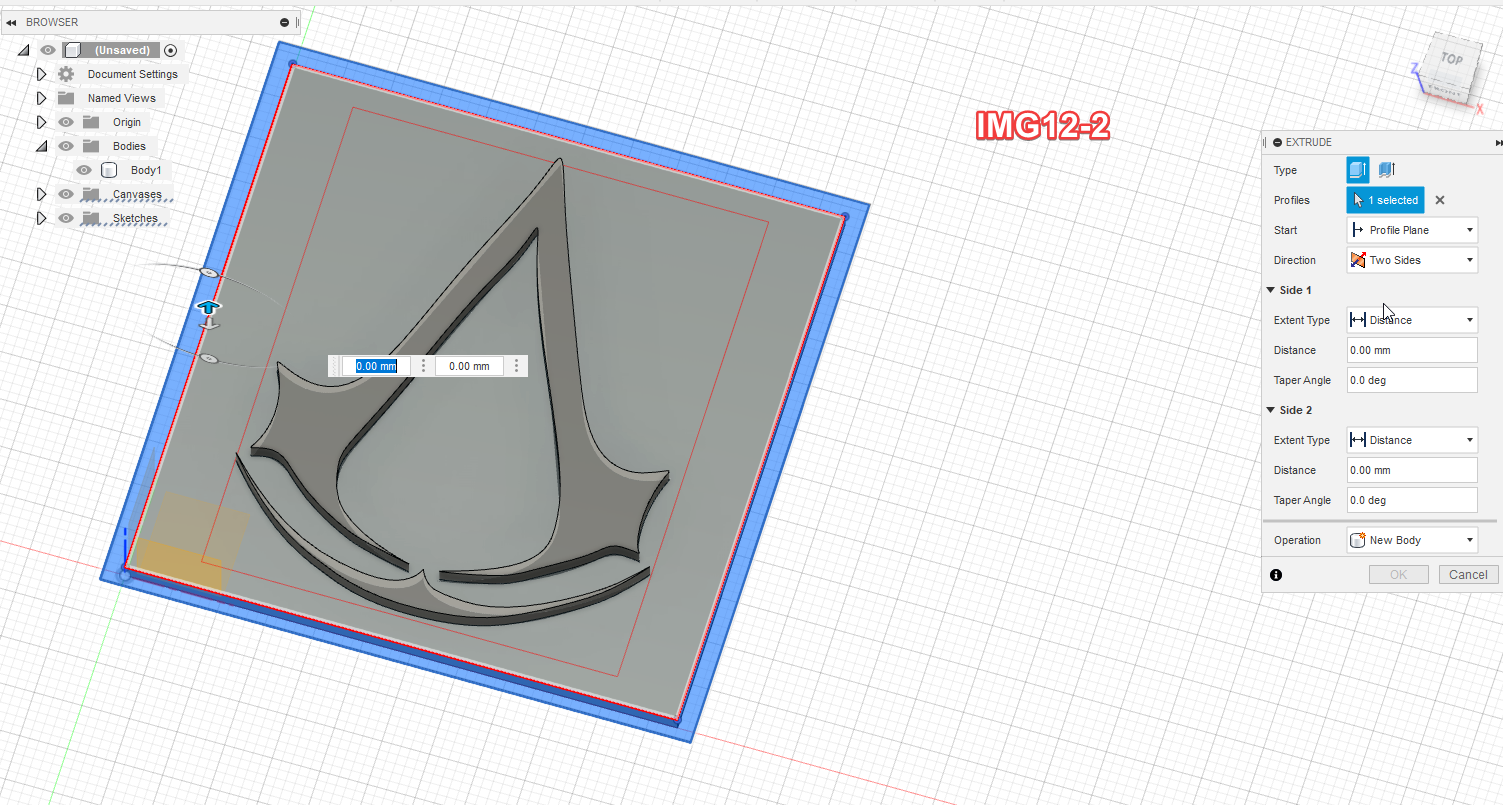This screenshot has height=805, width=1503.
Task: Select Sketches in the browser tree
Action: (x=135, y=218)
